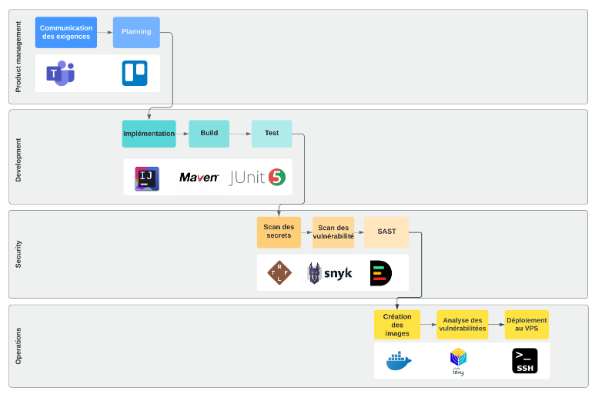Select the Test step box

tap(272, 134)
